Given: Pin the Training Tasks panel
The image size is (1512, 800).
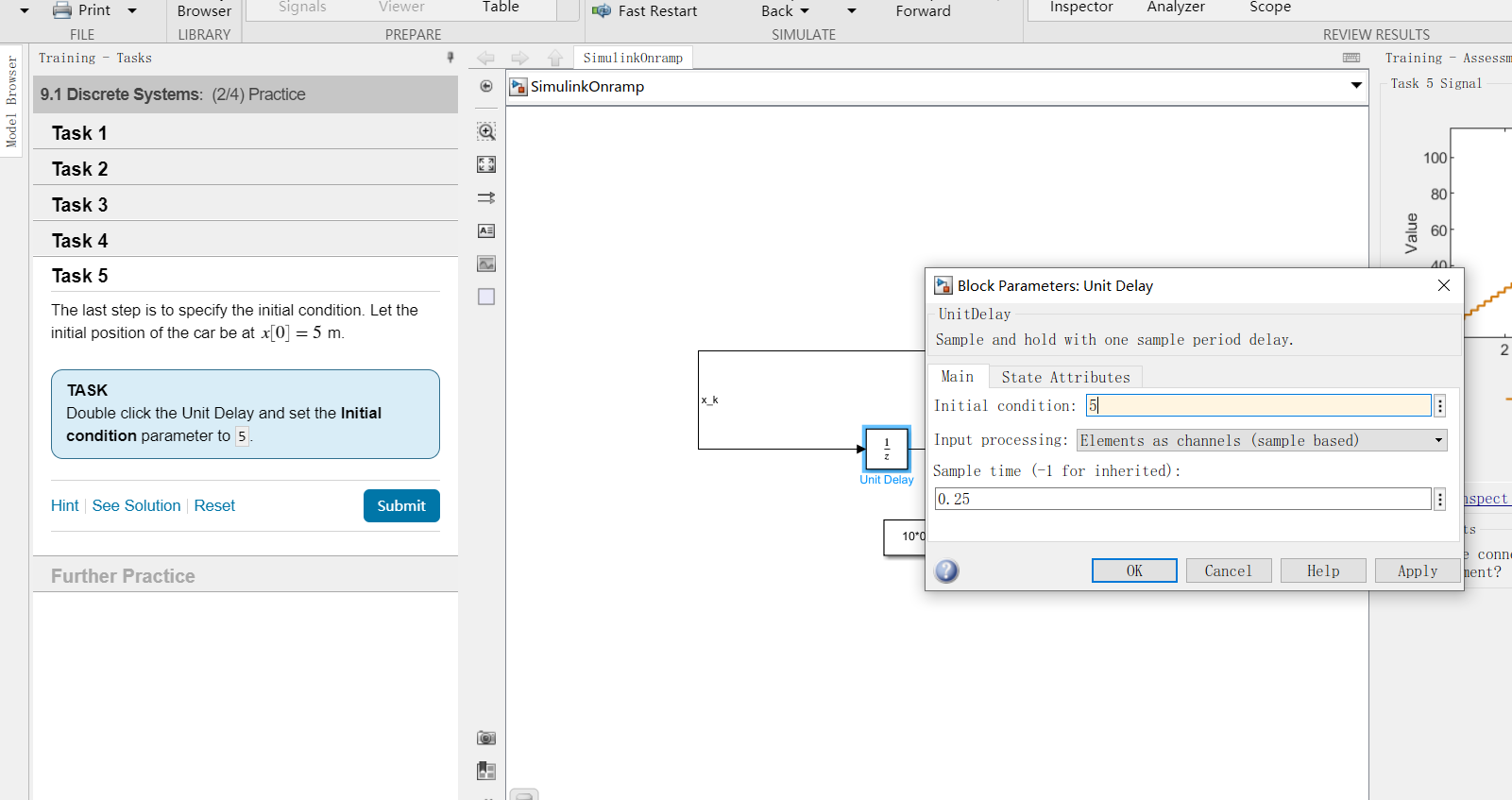Looking at the screenshot, I should click(450, 58).
